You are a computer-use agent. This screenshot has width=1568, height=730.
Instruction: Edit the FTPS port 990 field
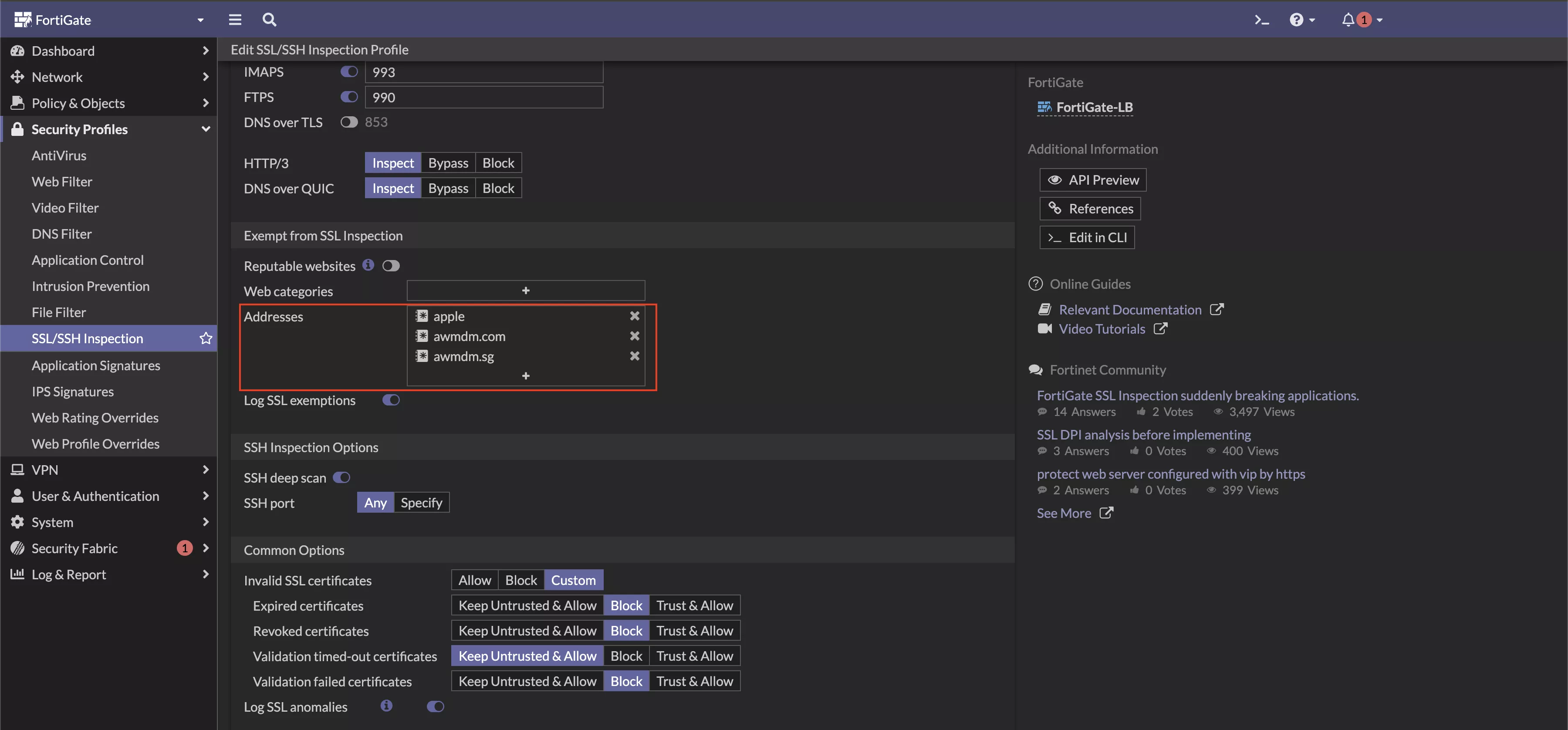[x=484, y=97]
